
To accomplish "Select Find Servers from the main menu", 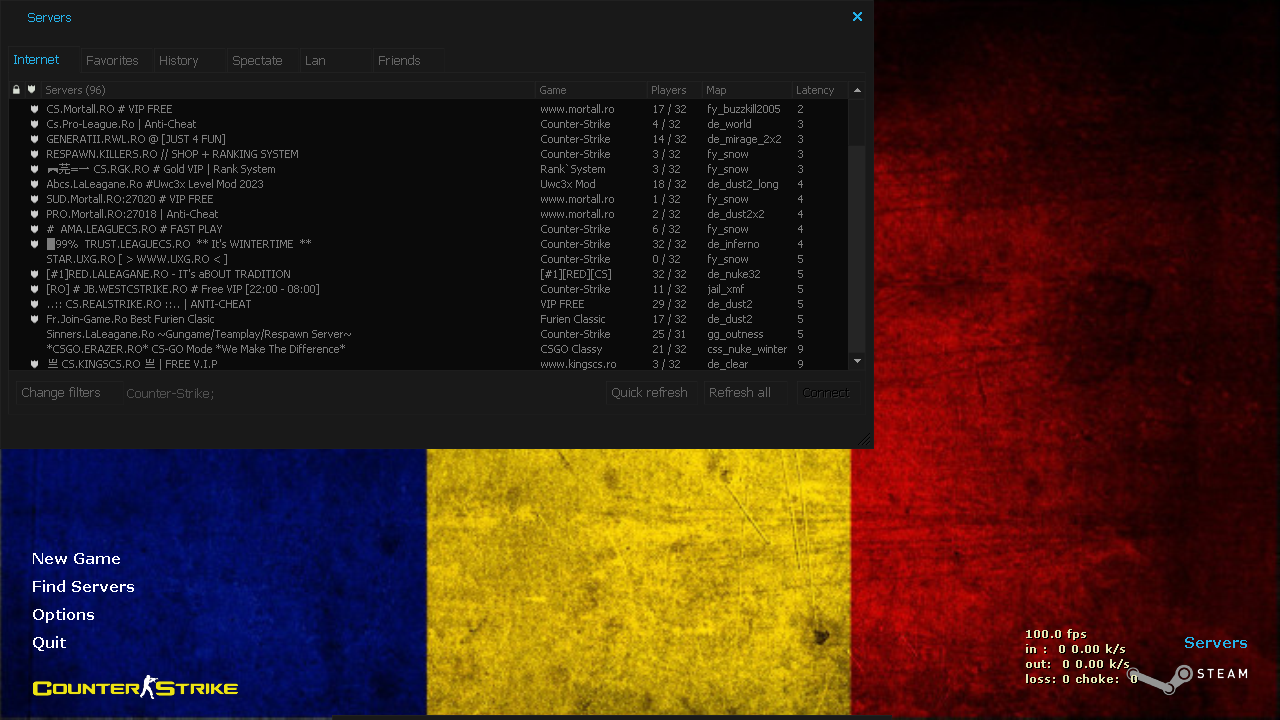I will [83, 586].
